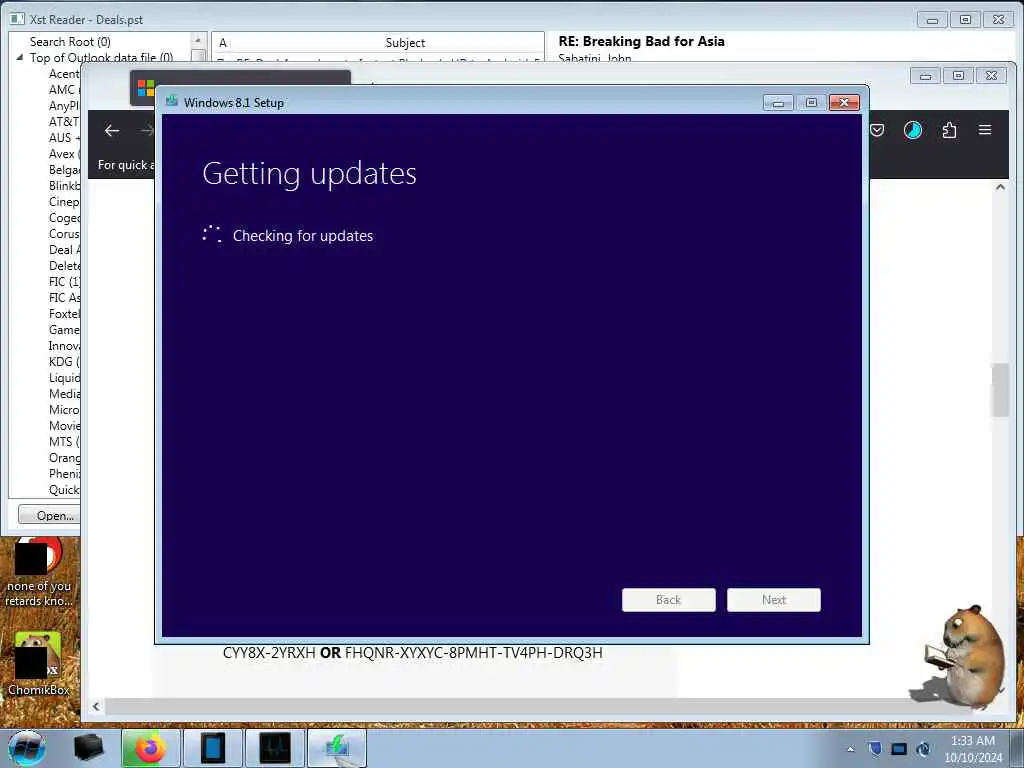
Task: Select the AMC folder in Xst Reader
Action: tap(63, 89)
